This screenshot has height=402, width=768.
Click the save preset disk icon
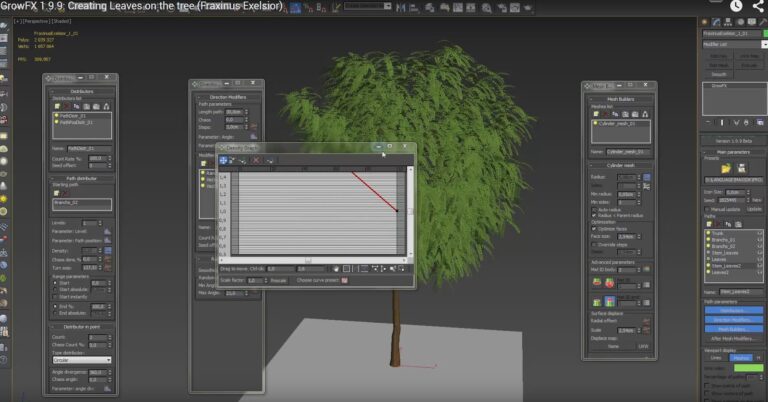tap(742, 168)
